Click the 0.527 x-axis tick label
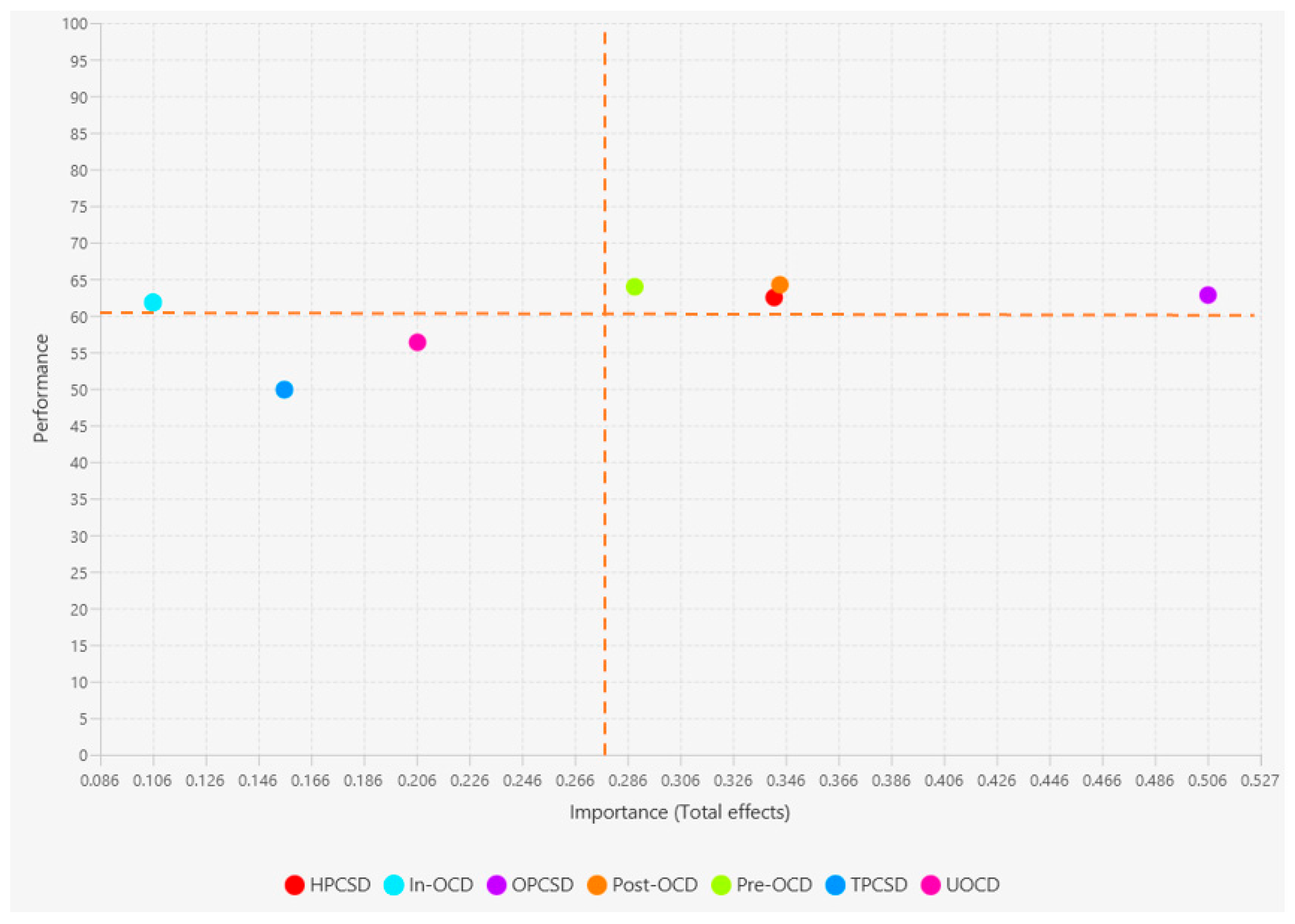Screen dimensions: 1295x924 (x=1260, y=781)
